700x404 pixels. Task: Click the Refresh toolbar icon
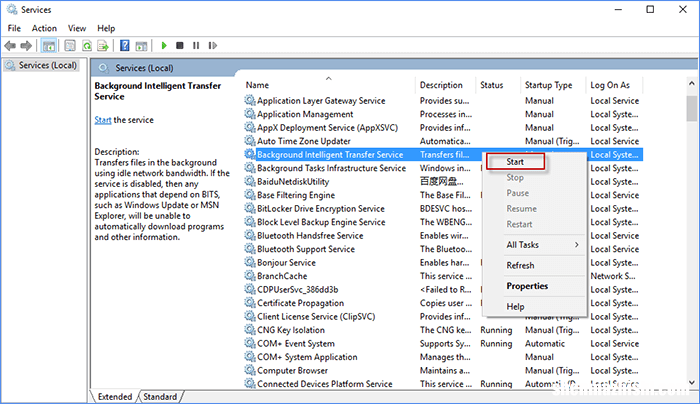point(87,46)
